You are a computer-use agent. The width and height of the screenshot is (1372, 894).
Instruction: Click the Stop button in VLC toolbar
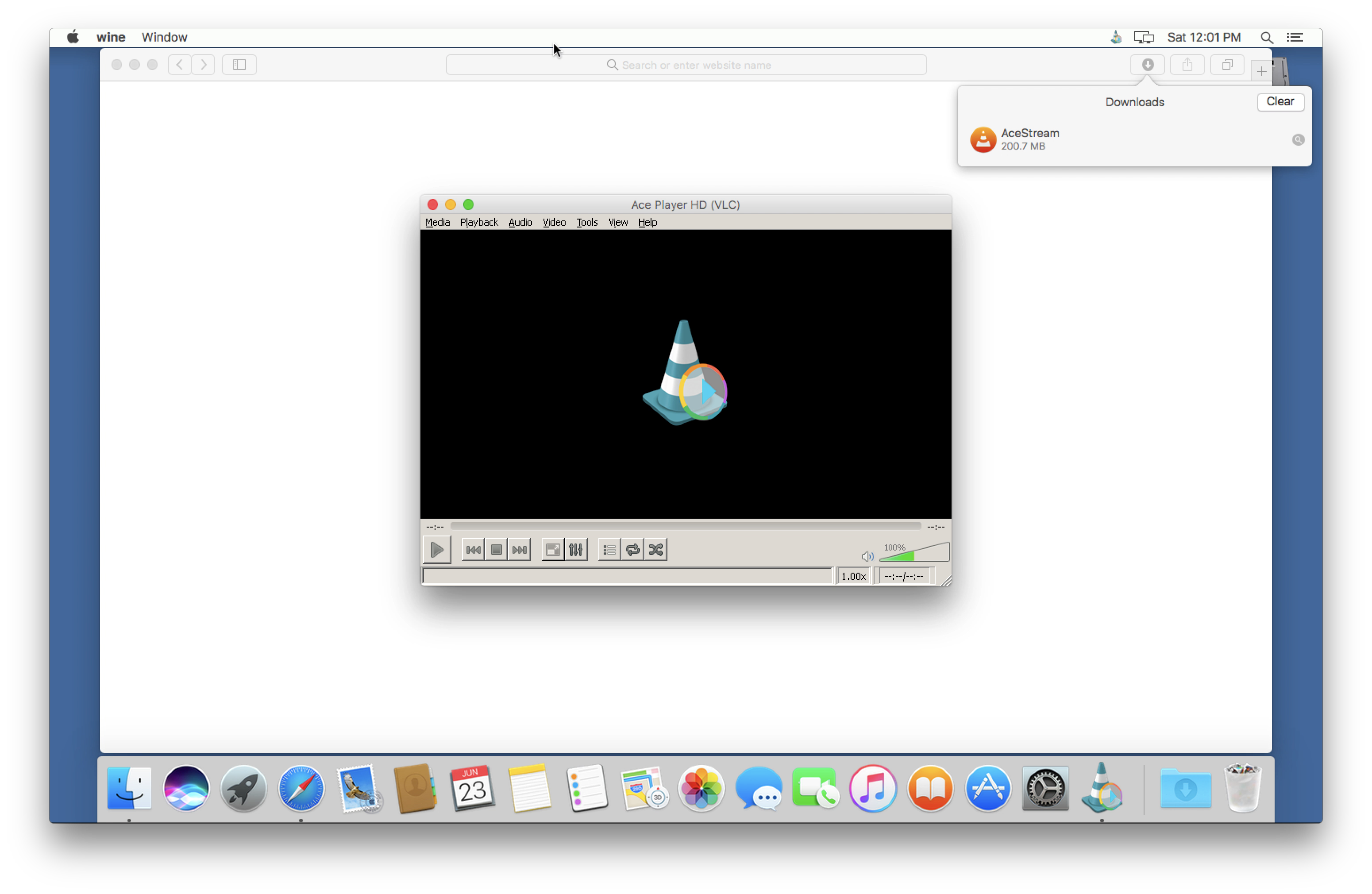tap(496, 549)
